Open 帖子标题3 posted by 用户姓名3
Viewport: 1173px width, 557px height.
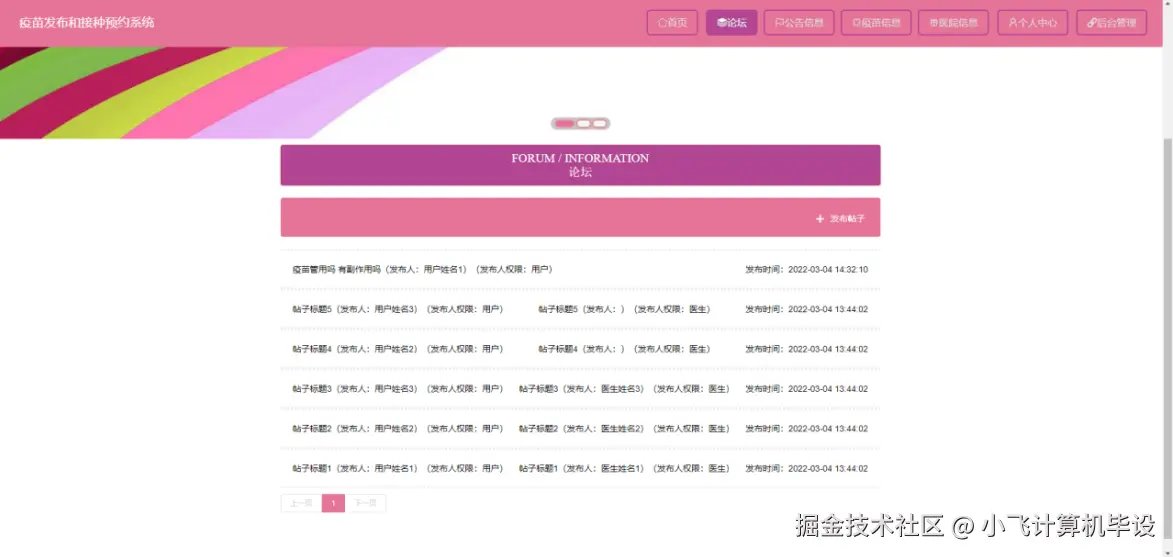[x=397, y=389]
